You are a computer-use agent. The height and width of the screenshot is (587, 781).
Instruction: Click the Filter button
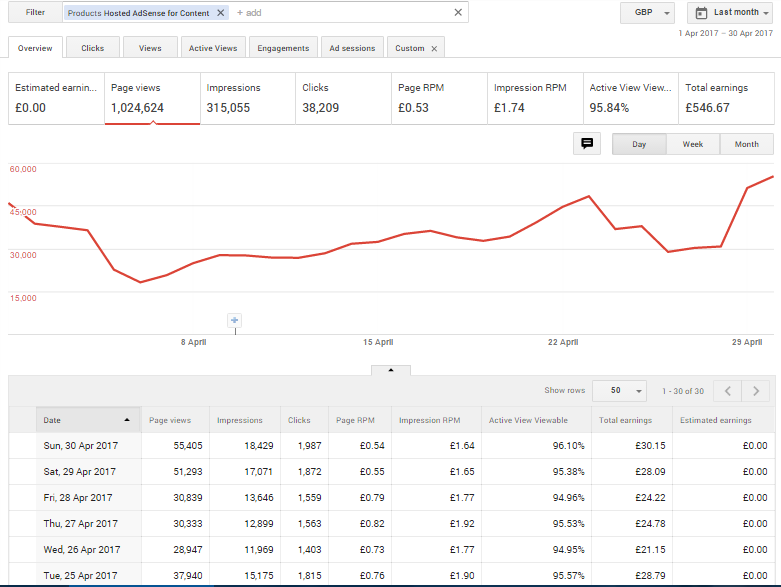coord(35,13)
